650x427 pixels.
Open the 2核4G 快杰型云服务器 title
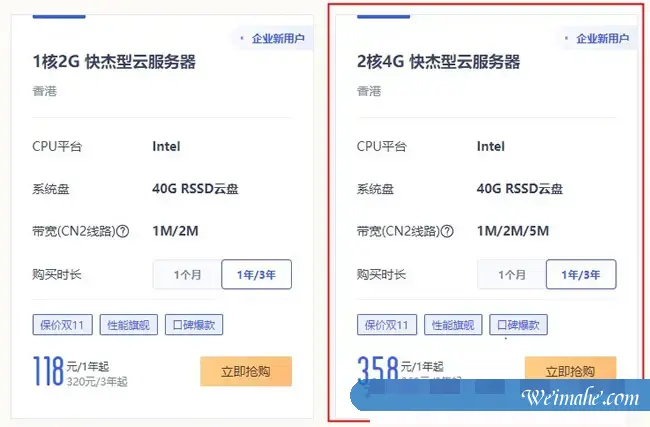click(439, 62)
